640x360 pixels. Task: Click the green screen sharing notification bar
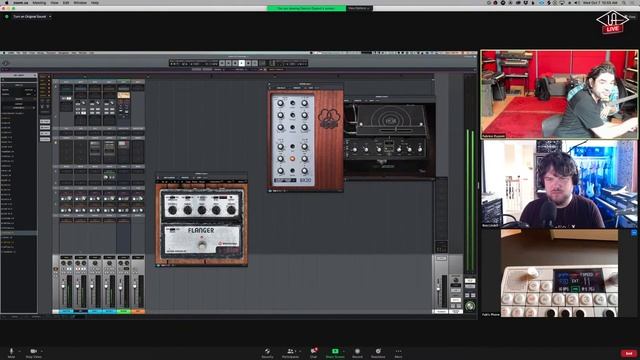pos(307,8)
